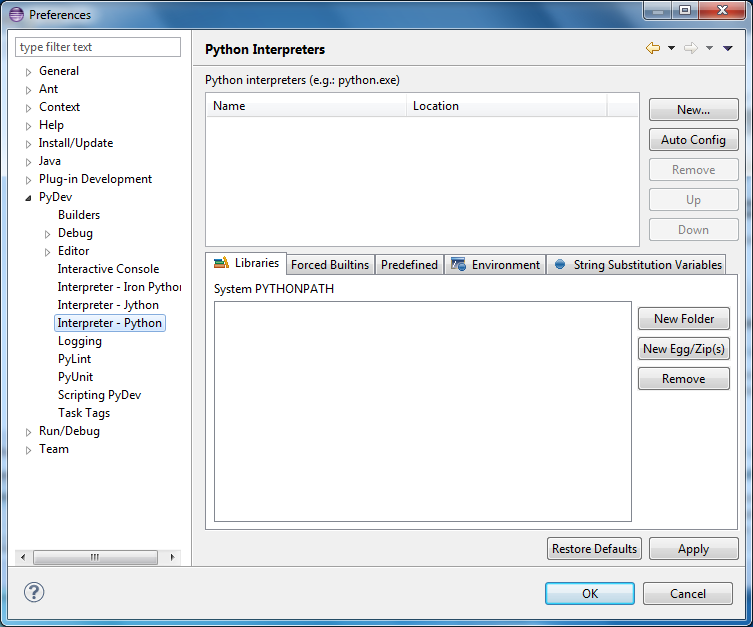Click the Eclipse Preferences title icon
Image resolution: width=753 pixels, height=627 pixels.
[16, 14]
